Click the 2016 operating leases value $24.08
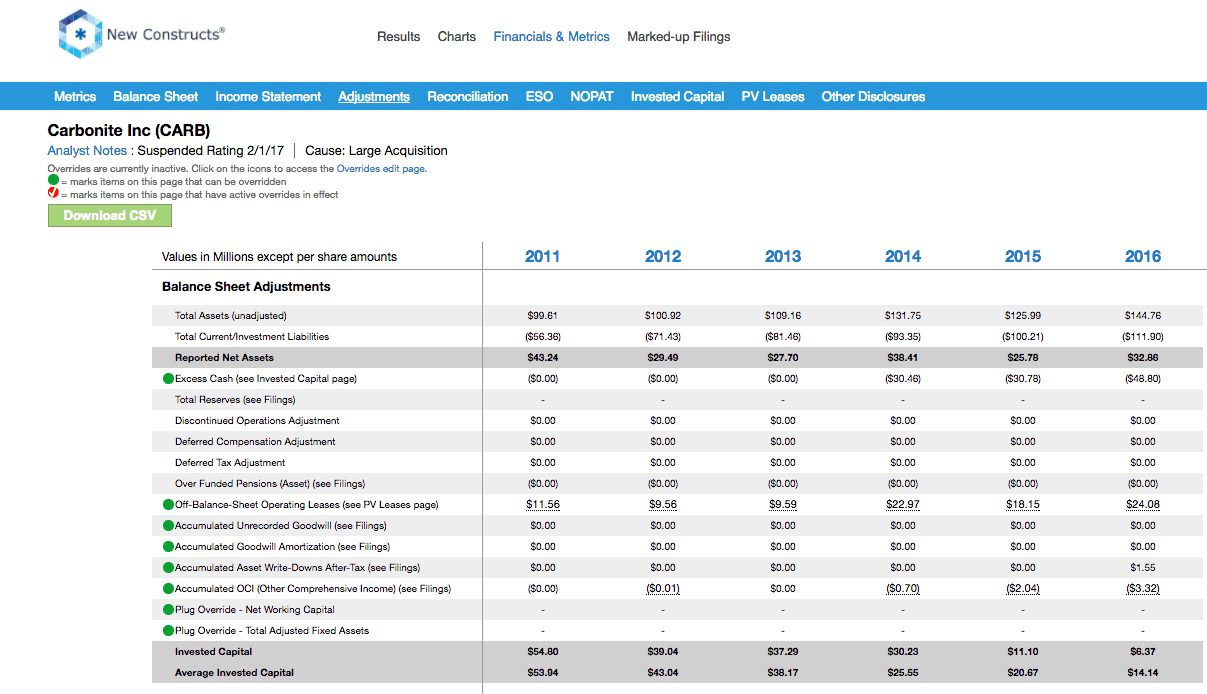The width and height of the screenshot is (1207, 694). coord(1143,505)
